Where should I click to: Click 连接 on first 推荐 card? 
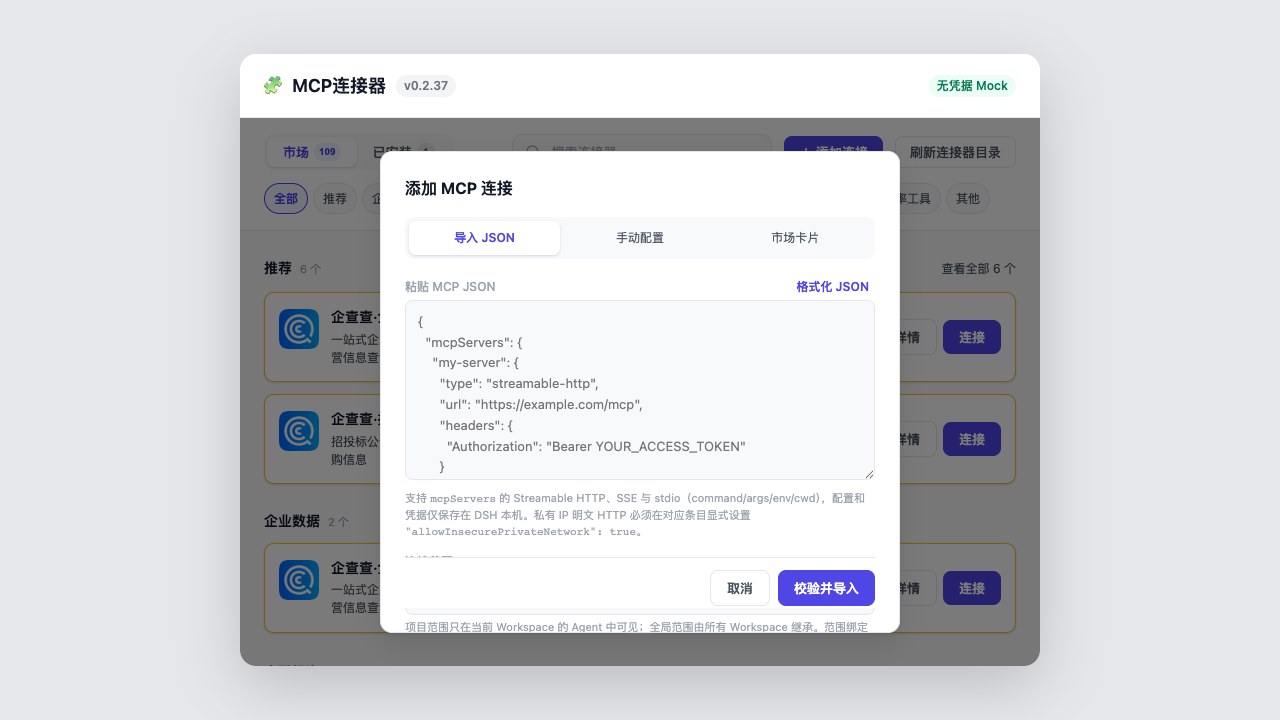click(972, 337)
